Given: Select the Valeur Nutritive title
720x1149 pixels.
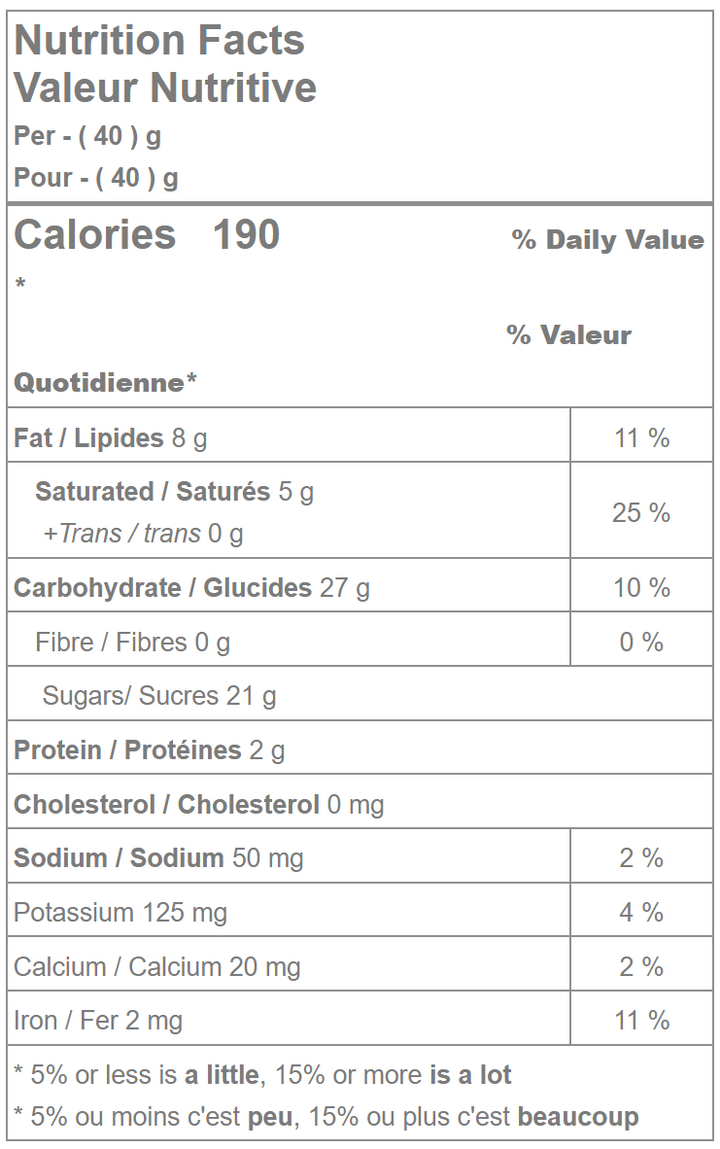Looking at the screenshot, I should (165, 88).
